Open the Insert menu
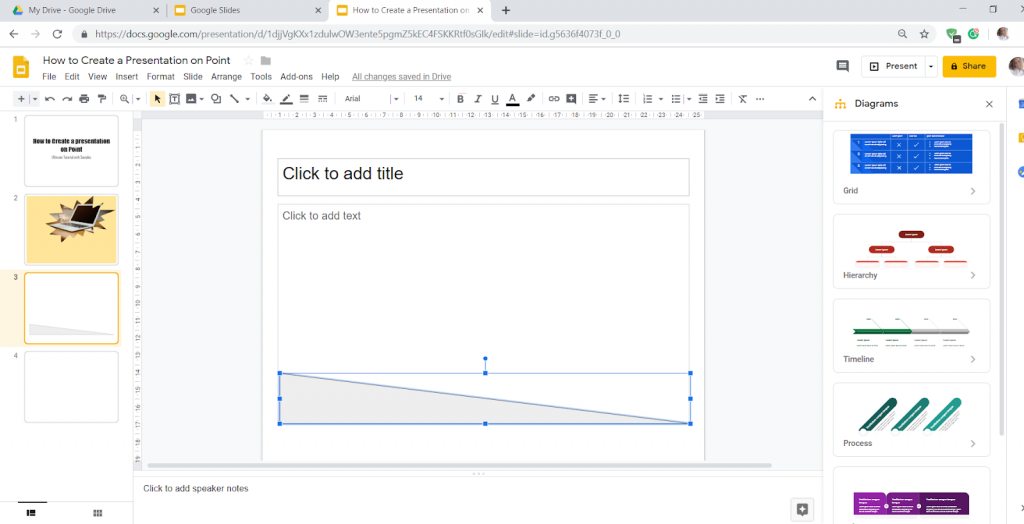The image size is (1024, 524). [127, 77]
